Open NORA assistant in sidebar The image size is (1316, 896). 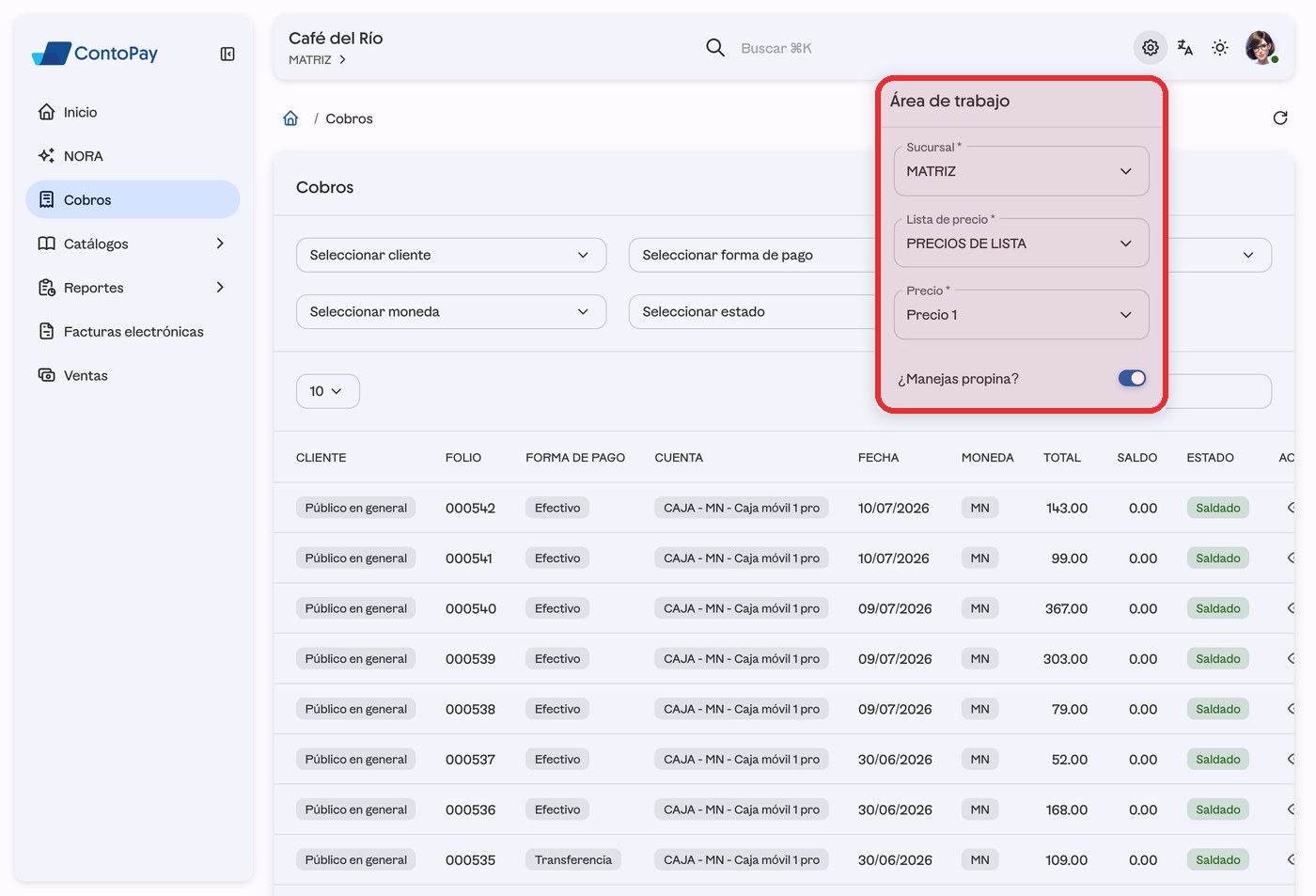point(133,156)
